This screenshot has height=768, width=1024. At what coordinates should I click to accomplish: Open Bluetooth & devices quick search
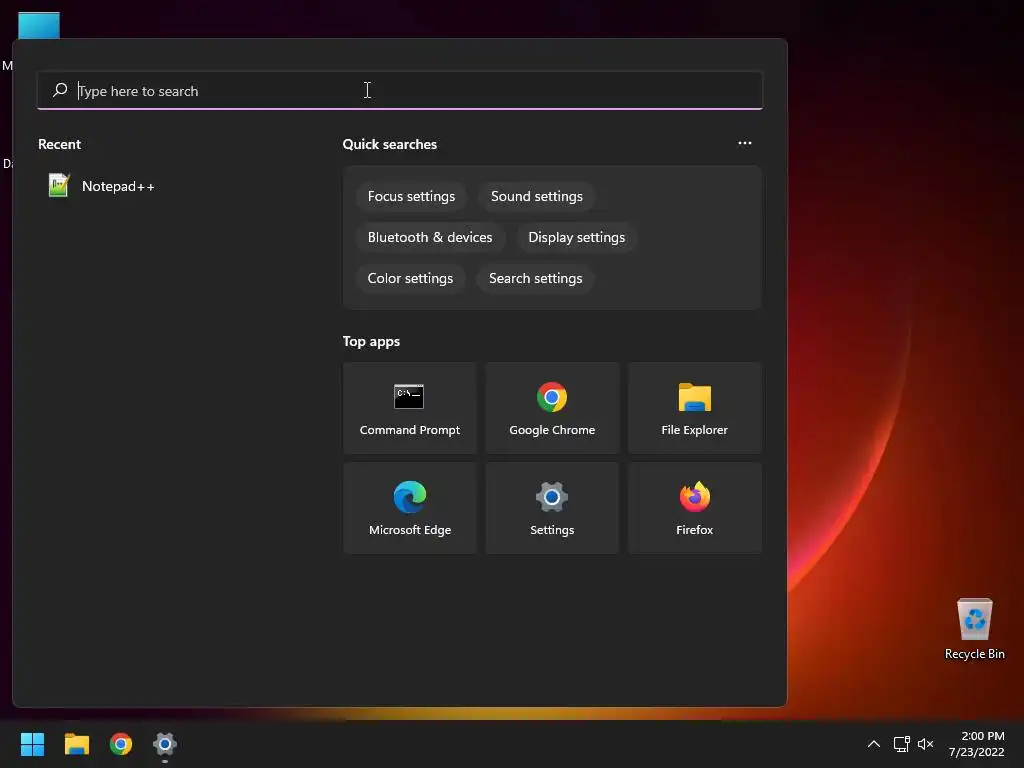[430, 238]
